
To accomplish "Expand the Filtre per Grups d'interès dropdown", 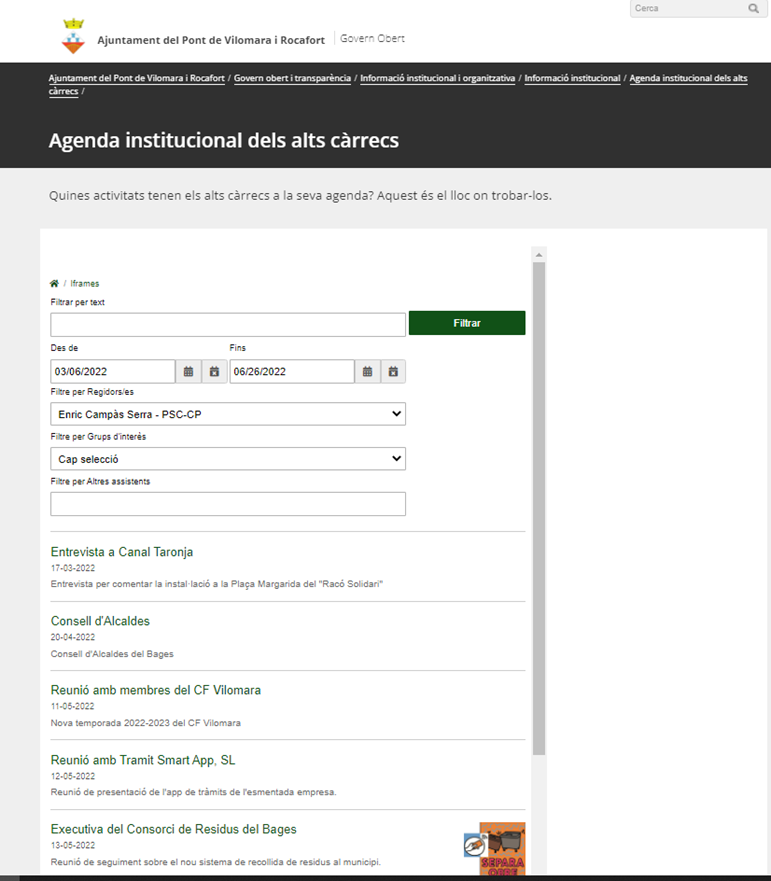I will point(228,459).
